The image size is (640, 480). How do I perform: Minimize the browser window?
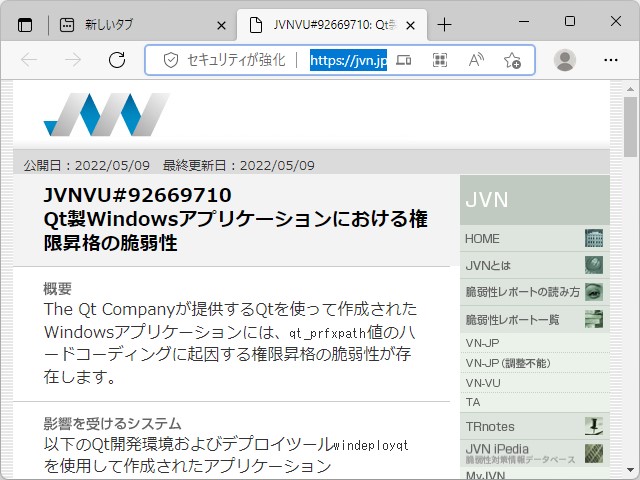[x=524, y=21]
